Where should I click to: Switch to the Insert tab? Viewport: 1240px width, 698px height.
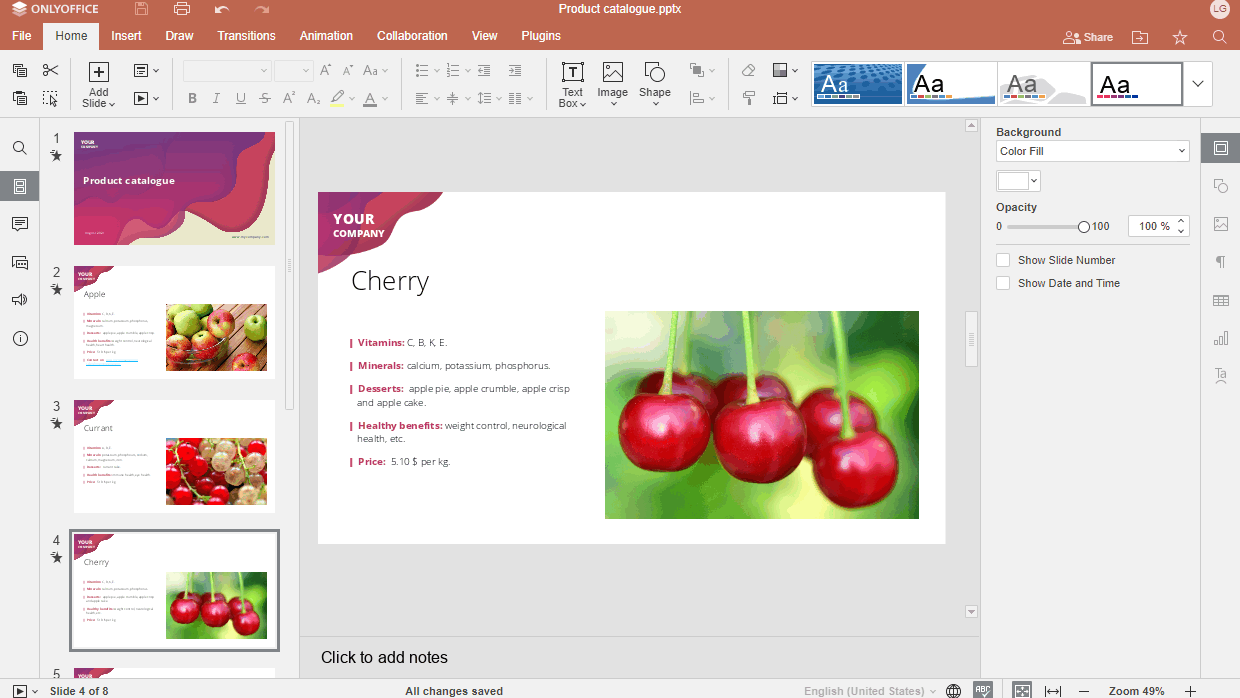[x=126, y=36]
